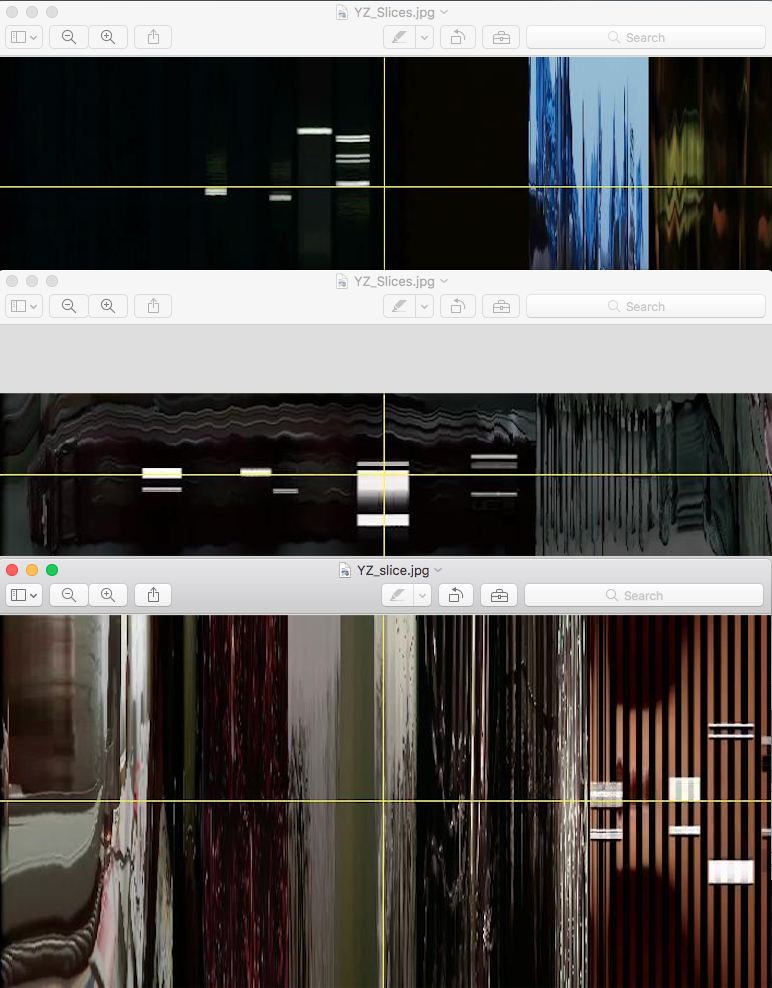Close the YZ_slice.jpg window
The width and height of the screenshot is (772, 988).
[12, 570]
